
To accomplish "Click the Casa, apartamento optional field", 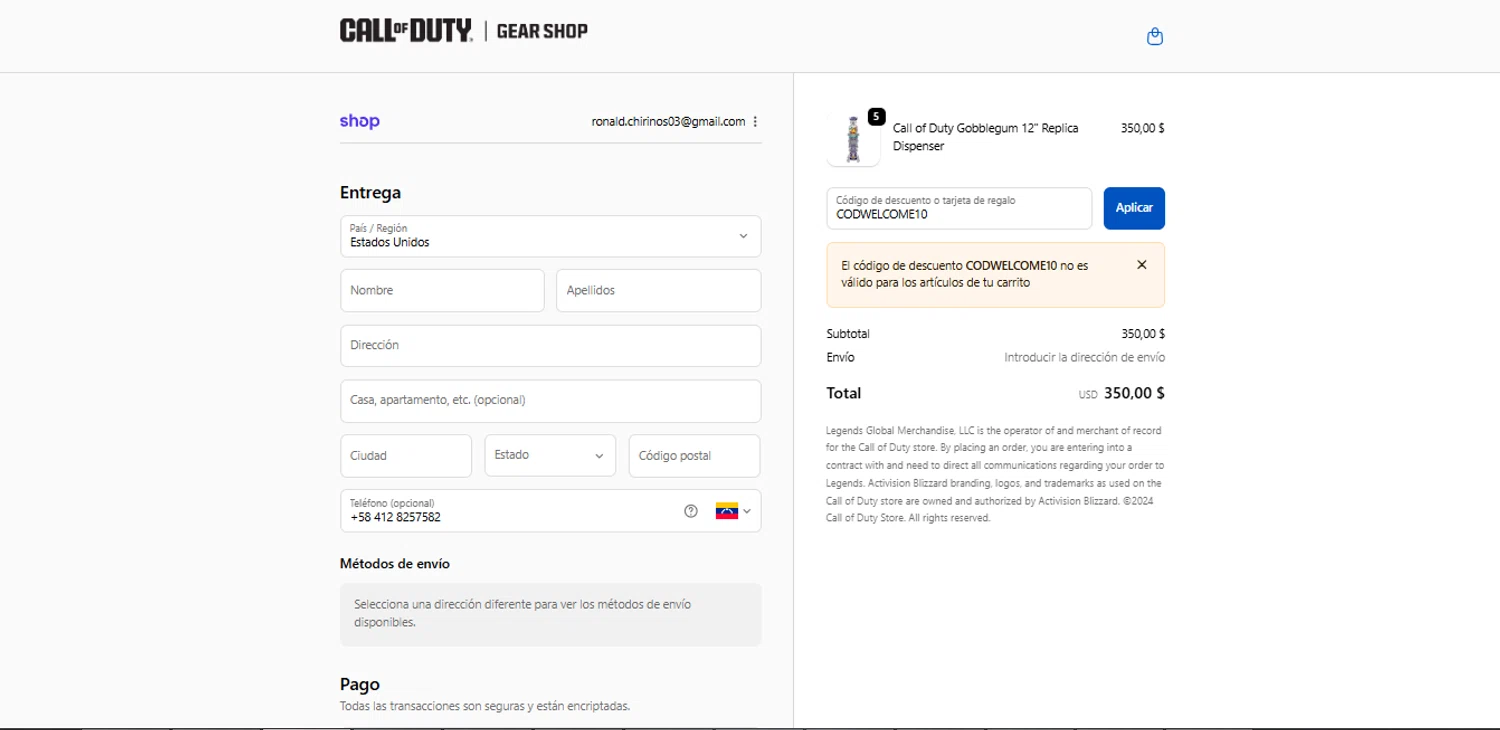I will tap(550, 400).
